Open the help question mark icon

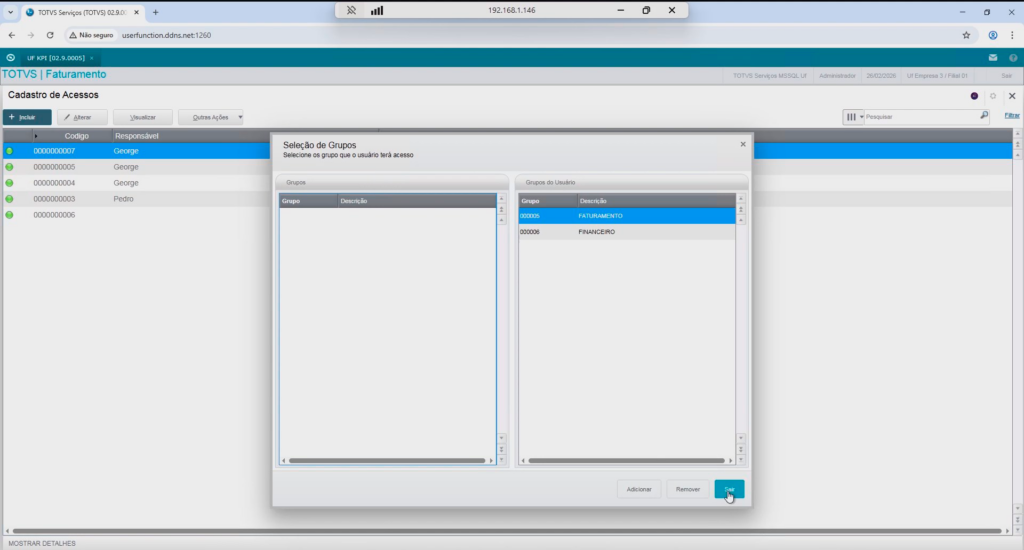[x=1012, y=58]
